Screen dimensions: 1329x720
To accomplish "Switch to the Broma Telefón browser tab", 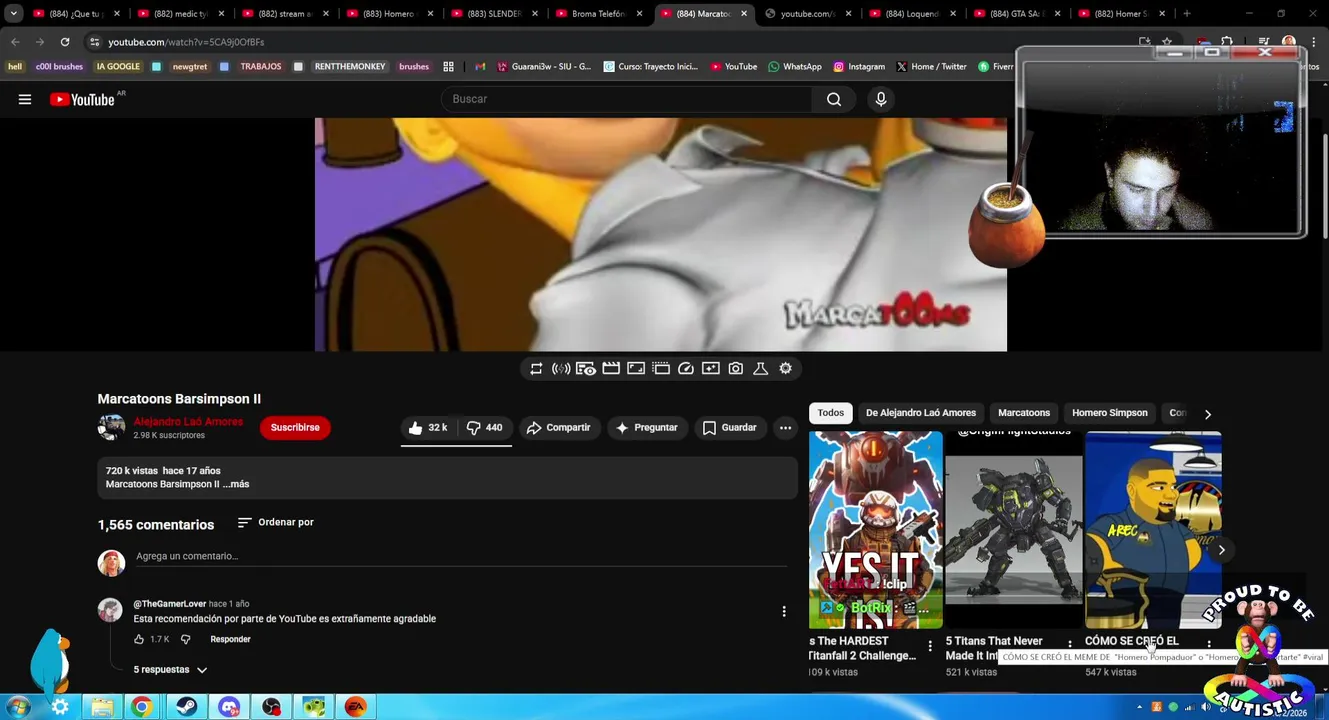I will point(598,14).
